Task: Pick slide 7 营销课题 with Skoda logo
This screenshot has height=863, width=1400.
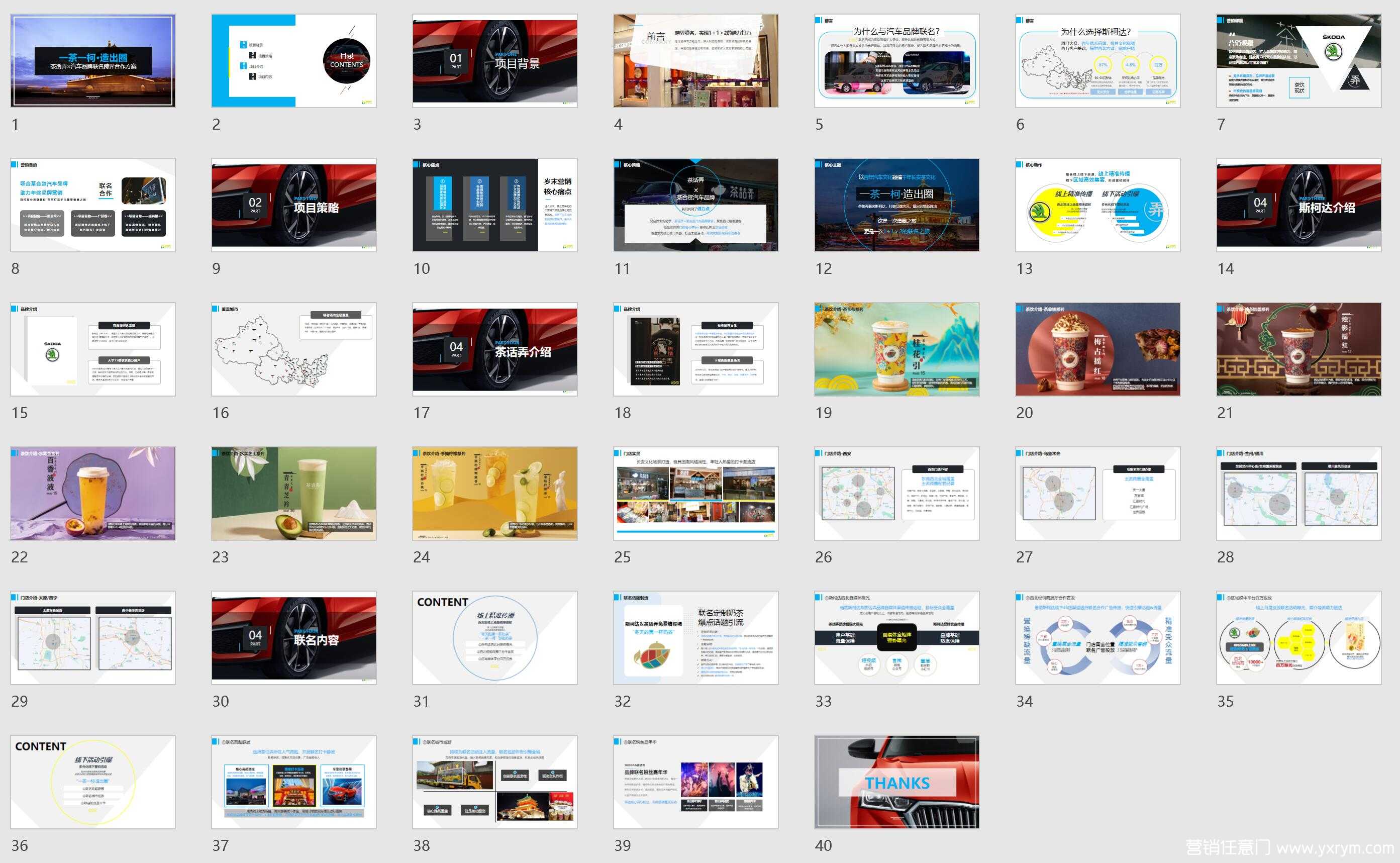Action: 1299,60
